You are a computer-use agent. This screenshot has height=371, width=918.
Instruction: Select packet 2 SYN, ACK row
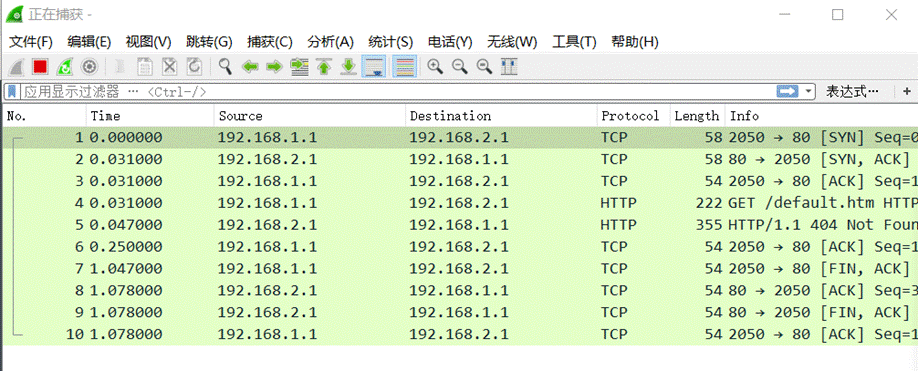[461, 159]
